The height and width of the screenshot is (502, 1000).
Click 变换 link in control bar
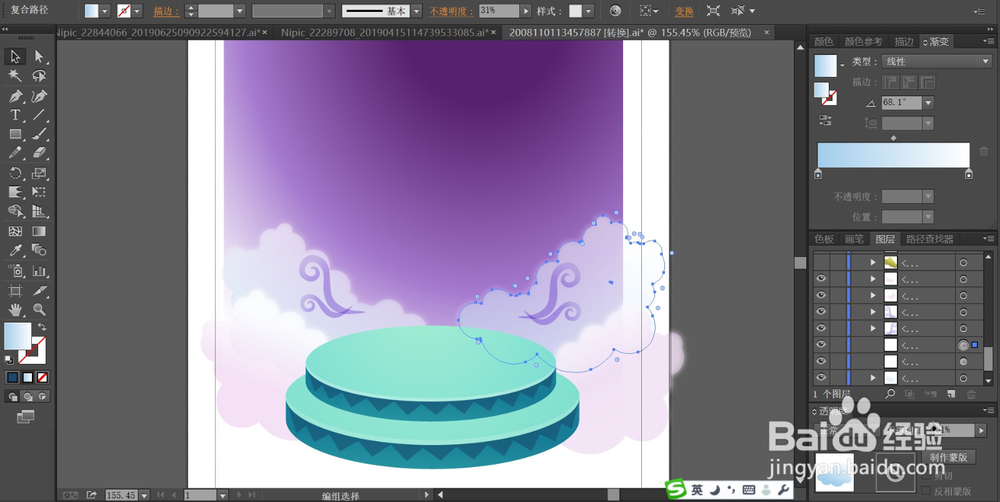pyautogui.click(x=684, y=11)
